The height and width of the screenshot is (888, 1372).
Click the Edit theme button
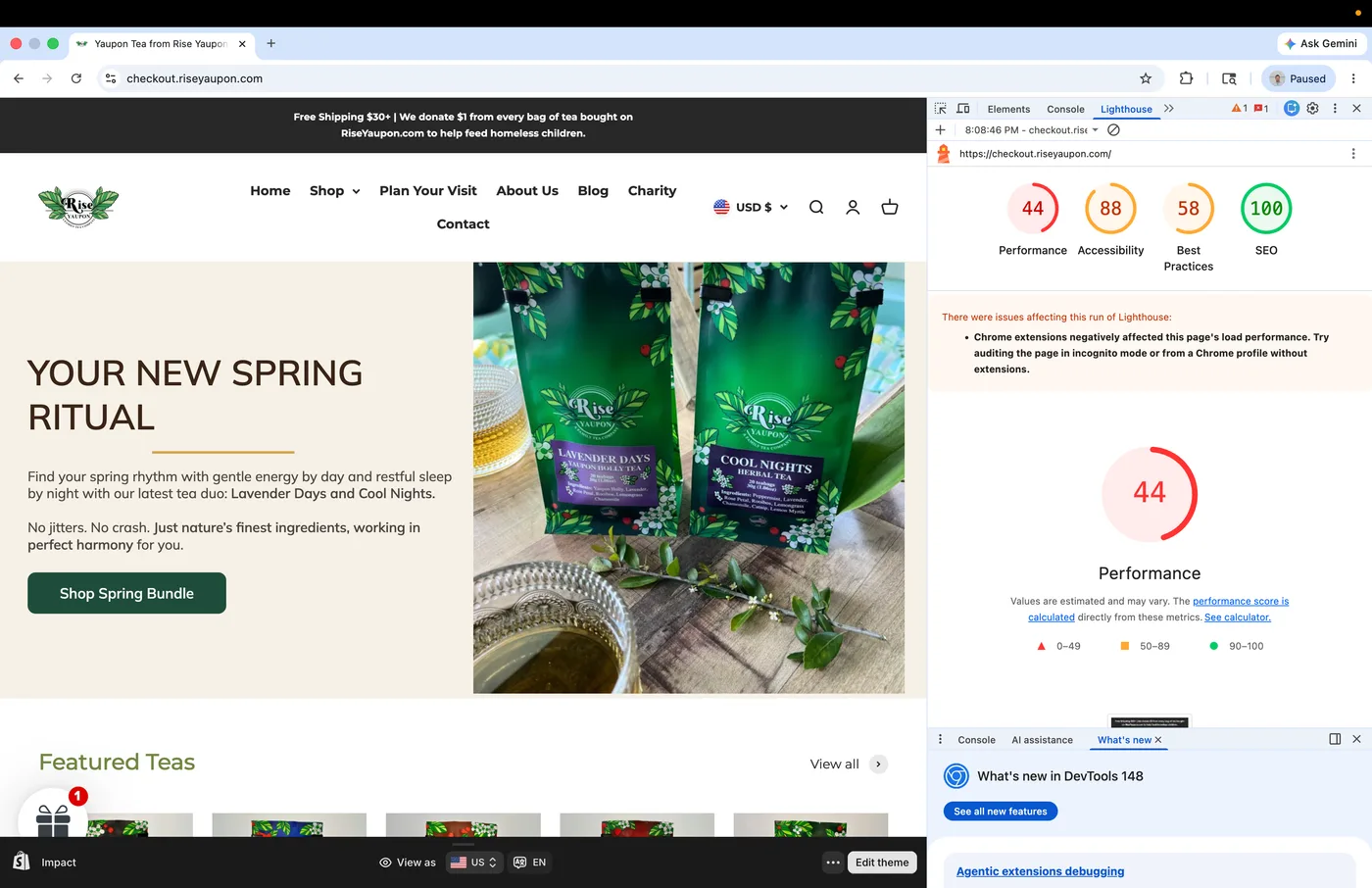[882, 863]
